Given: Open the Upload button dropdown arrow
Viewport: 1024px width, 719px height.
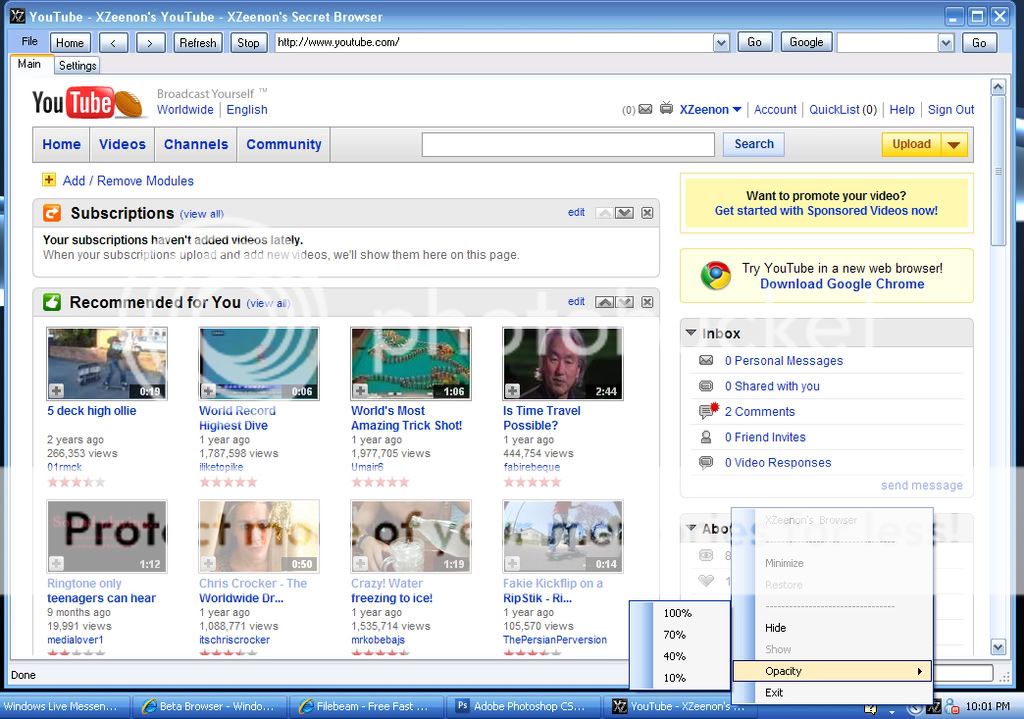Looking at the screenshot, I should point(954,145).
